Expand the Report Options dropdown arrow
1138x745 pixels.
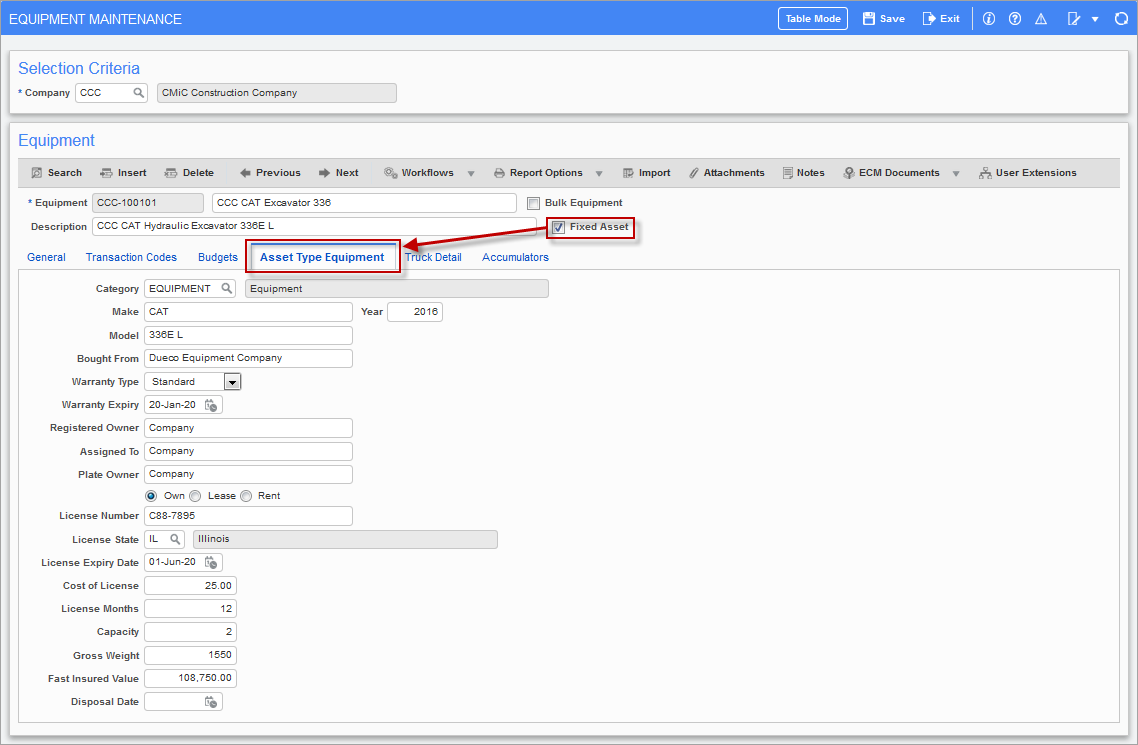coord(599,174)
